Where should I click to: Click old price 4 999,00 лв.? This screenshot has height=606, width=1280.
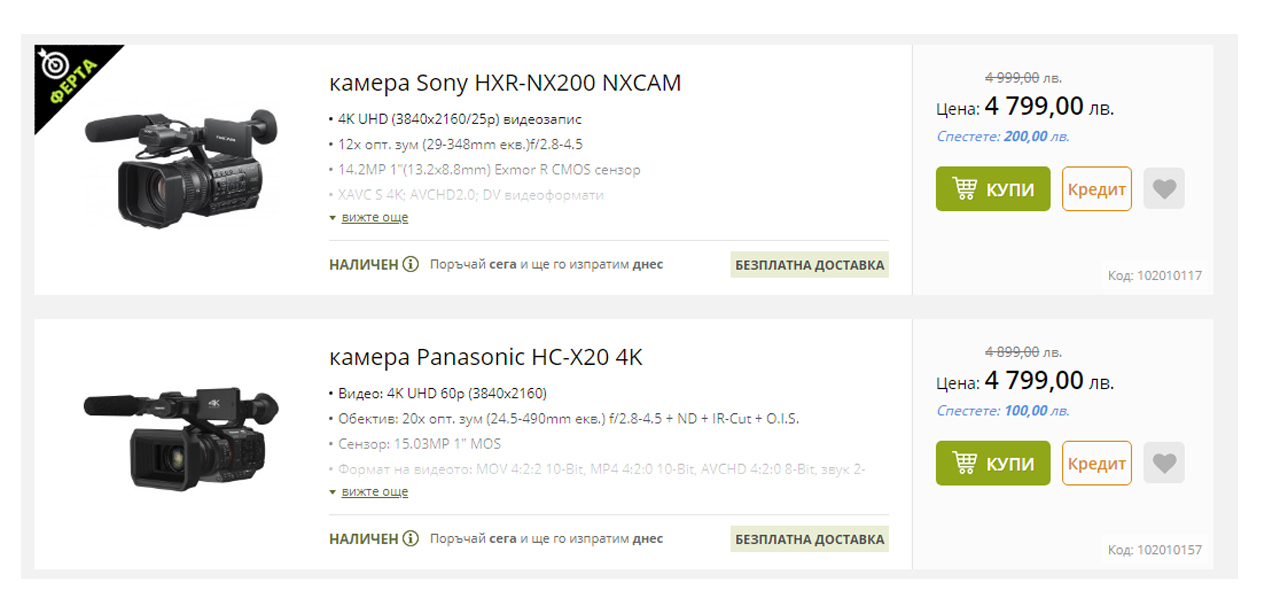[x=1023, y=77]
